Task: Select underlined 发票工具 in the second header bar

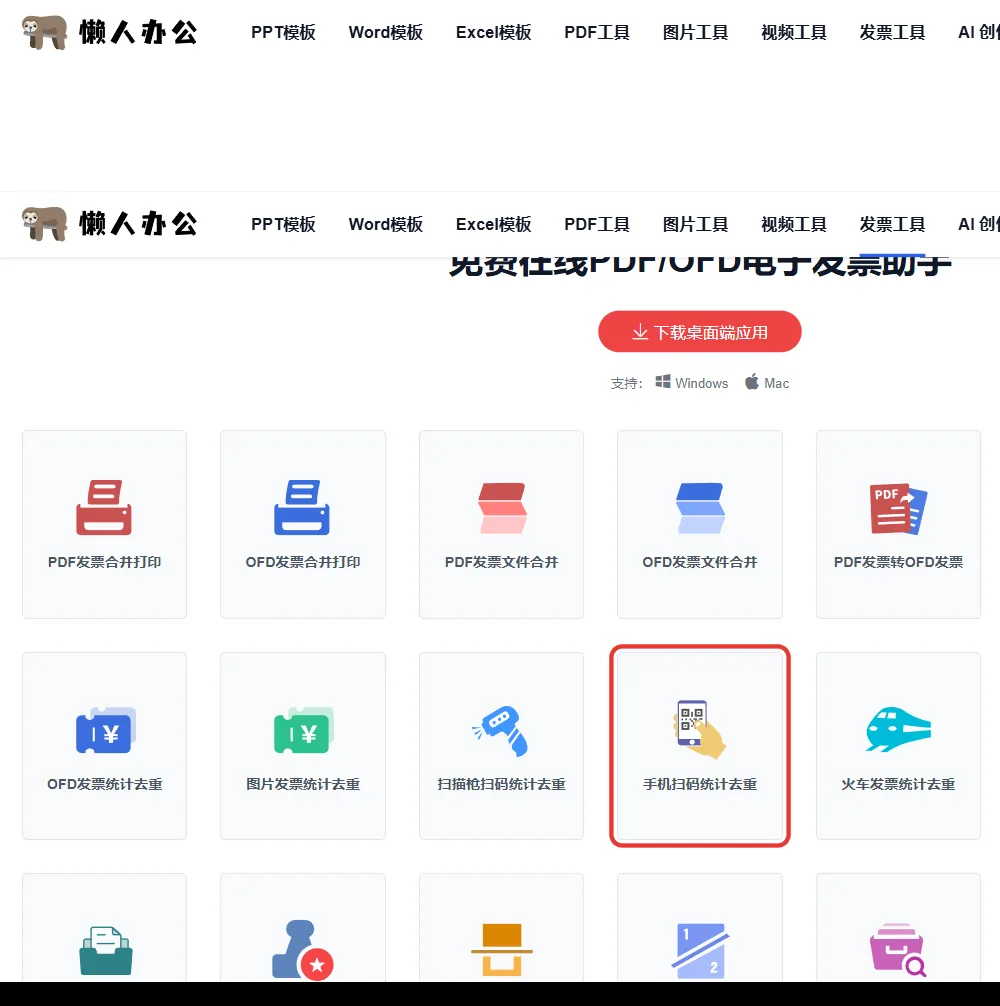Action: [x=892, y=224]
